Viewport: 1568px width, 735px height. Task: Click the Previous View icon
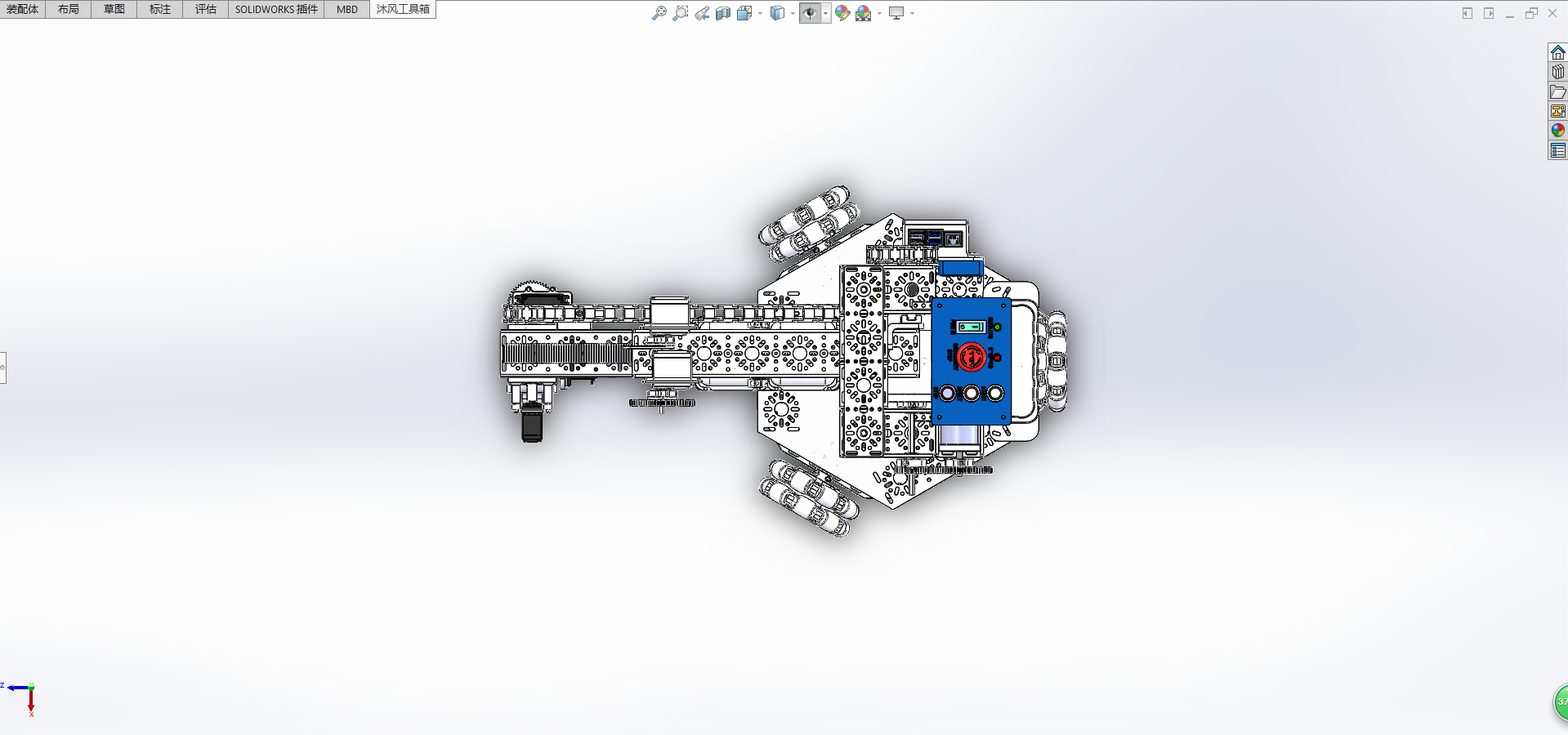tap(702, 13)
